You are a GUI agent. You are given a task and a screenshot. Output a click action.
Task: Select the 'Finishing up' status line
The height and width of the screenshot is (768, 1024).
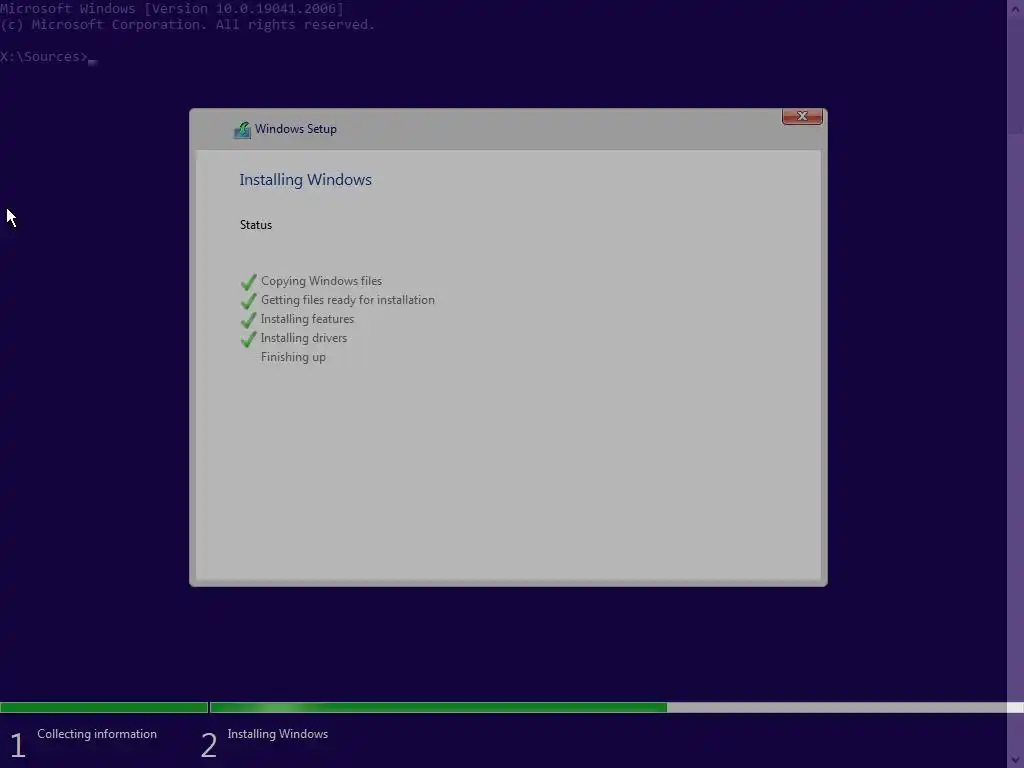[x=293, y=357]
